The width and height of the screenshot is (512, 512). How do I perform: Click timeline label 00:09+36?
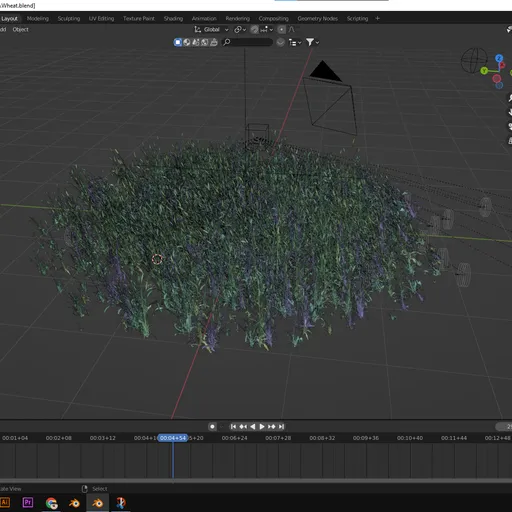(366, 438)
